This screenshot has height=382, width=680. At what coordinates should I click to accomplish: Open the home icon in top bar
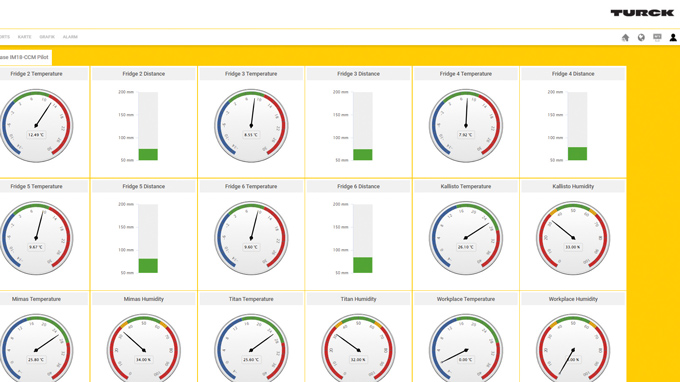coord(625,38)
